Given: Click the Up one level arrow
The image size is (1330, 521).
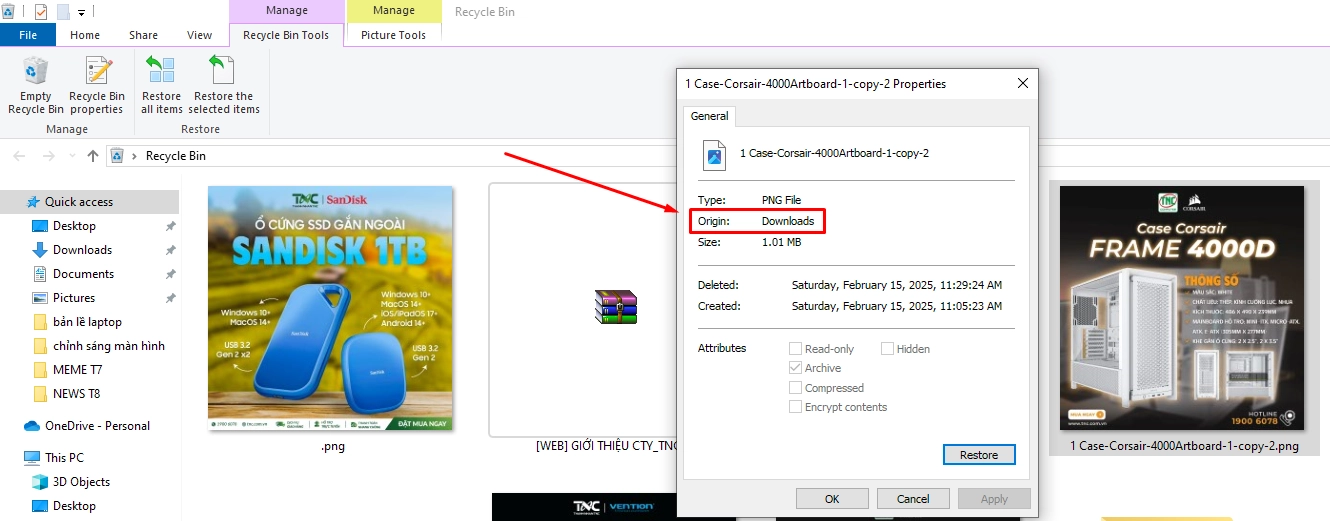Looking at the screenshot, I should (x=93, y=156).
